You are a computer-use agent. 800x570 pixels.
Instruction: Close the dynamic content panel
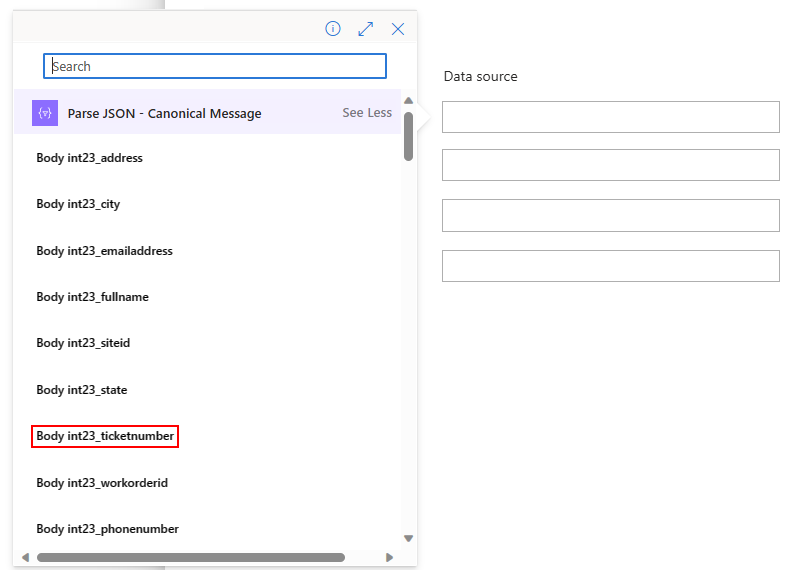[398, 29]
